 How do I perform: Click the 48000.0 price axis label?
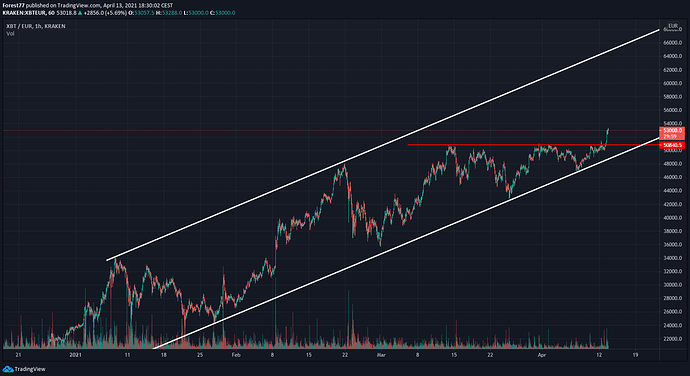[x=672, y=164]
